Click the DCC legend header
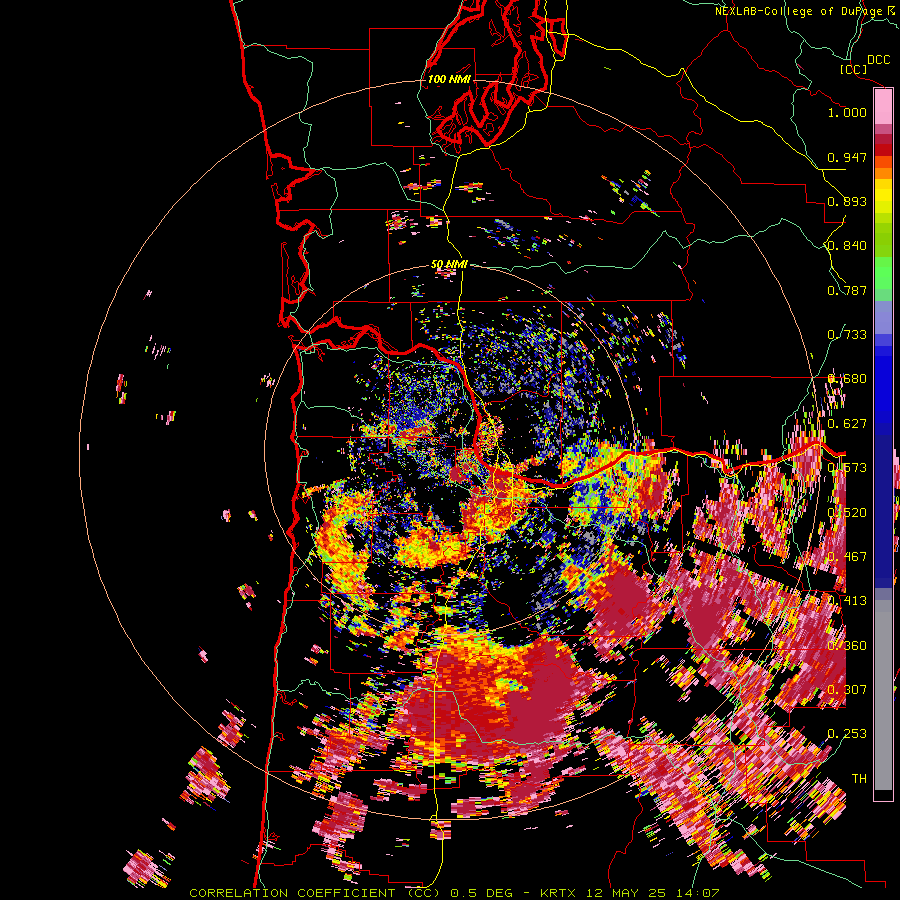 tap(878, 60)
